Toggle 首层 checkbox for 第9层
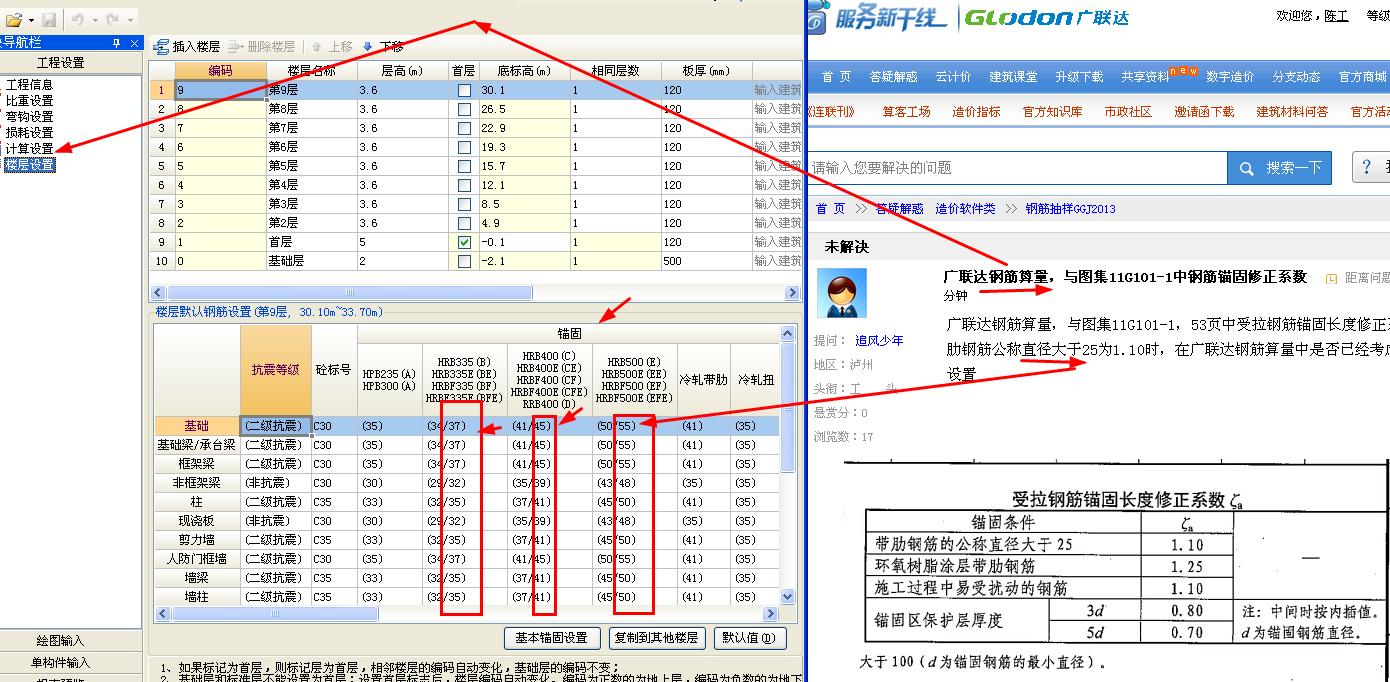 tap(464, 90)
